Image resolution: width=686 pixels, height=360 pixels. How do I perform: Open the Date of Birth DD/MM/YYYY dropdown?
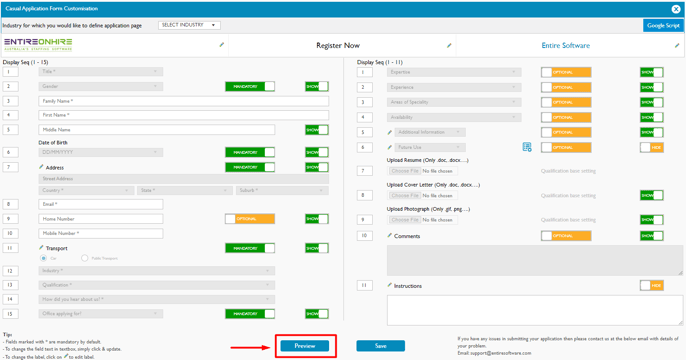pyautogui.click(x=101, y=152)
